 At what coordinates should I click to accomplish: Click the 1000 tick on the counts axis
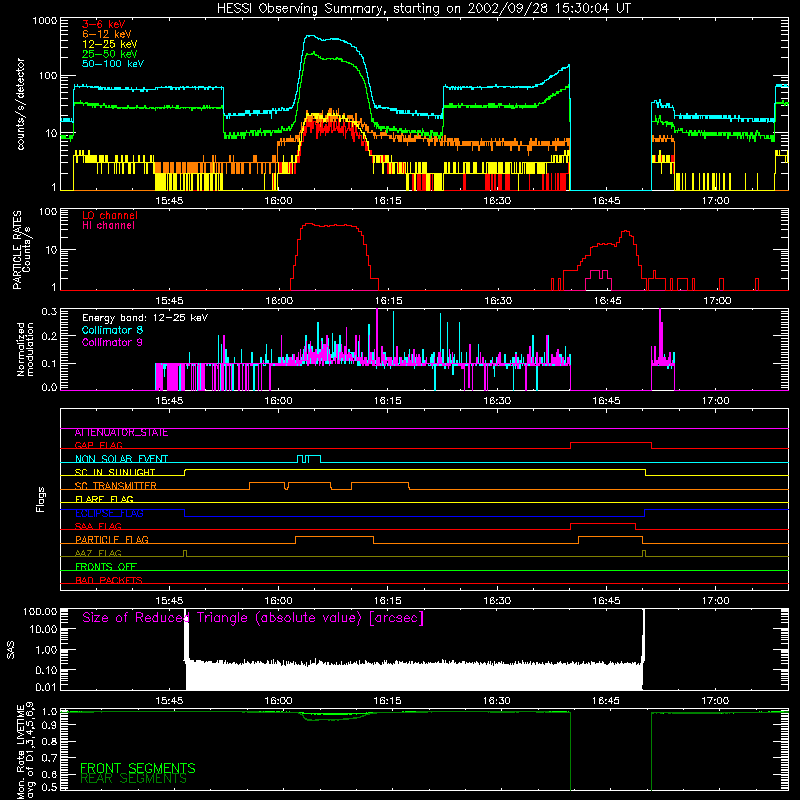[45, 21]
